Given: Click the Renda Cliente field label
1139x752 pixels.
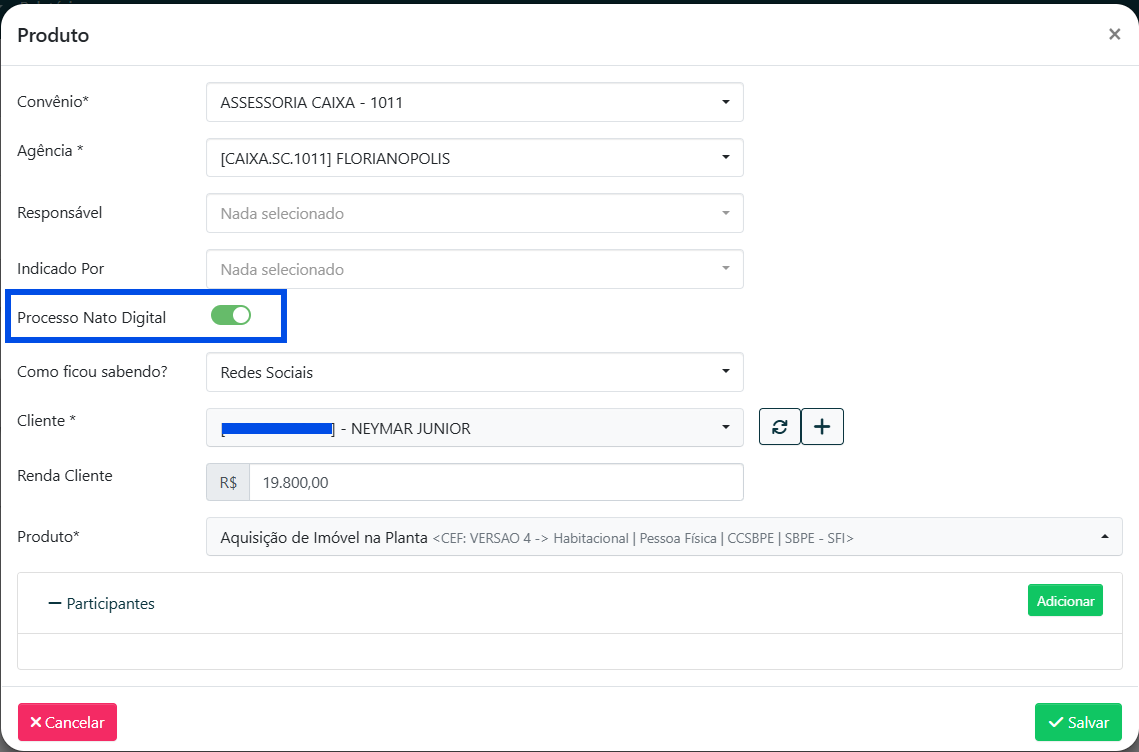Looking at the screenshot, I should (65, 476).
